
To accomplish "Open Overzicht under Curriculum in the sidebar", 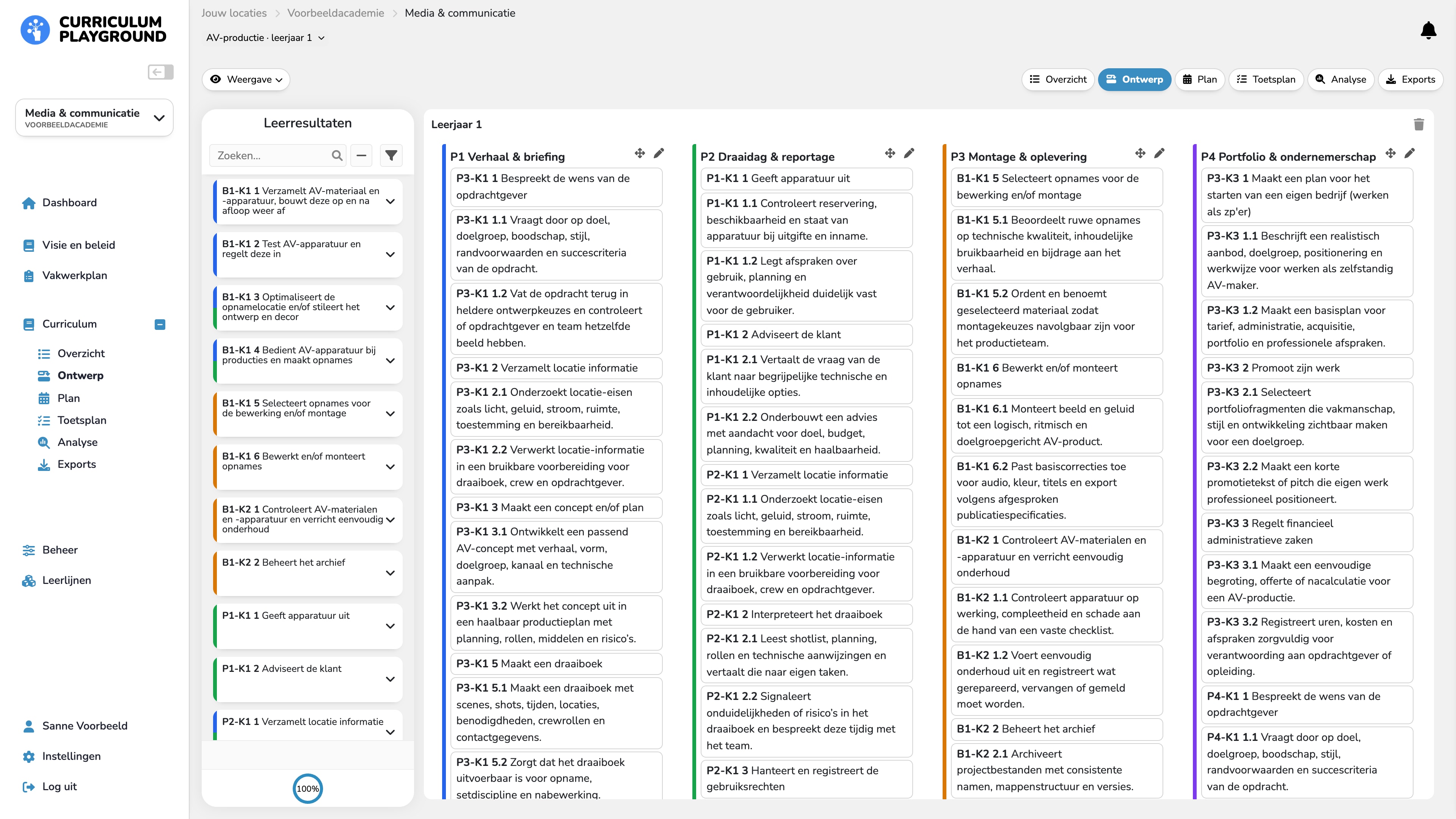I will pos(71,354).
